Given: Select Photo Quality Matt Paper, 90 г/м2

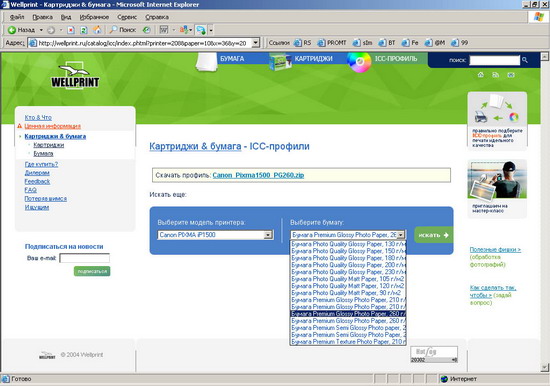Looking at the screenshot, I should [348, 293].
